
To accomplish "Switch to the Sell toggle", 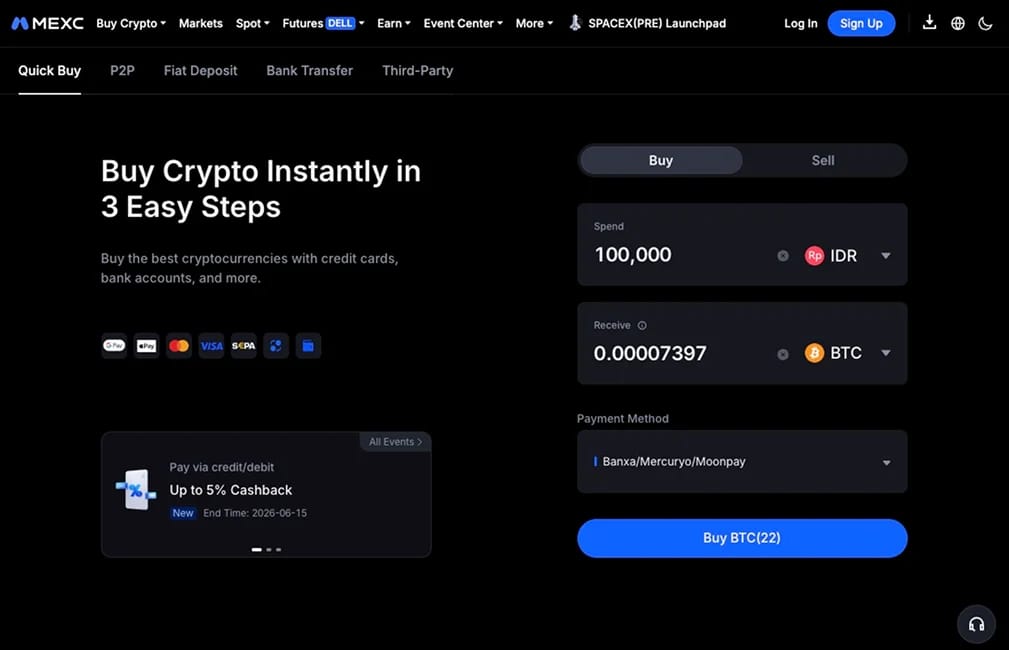I will [x=823, y=160].
